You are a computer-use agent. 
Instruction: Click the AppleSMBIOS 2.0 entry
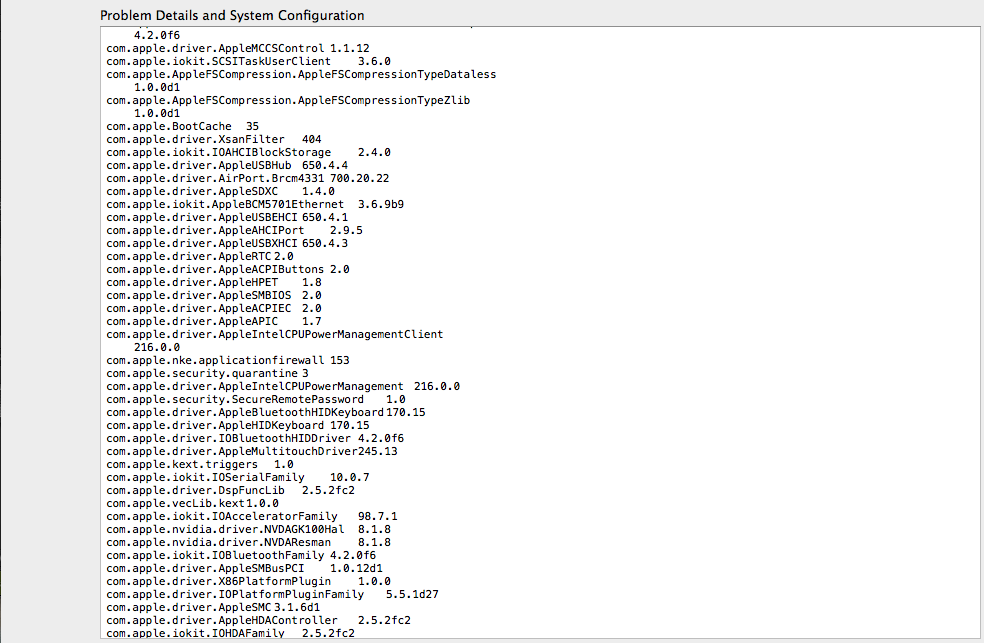214,295
